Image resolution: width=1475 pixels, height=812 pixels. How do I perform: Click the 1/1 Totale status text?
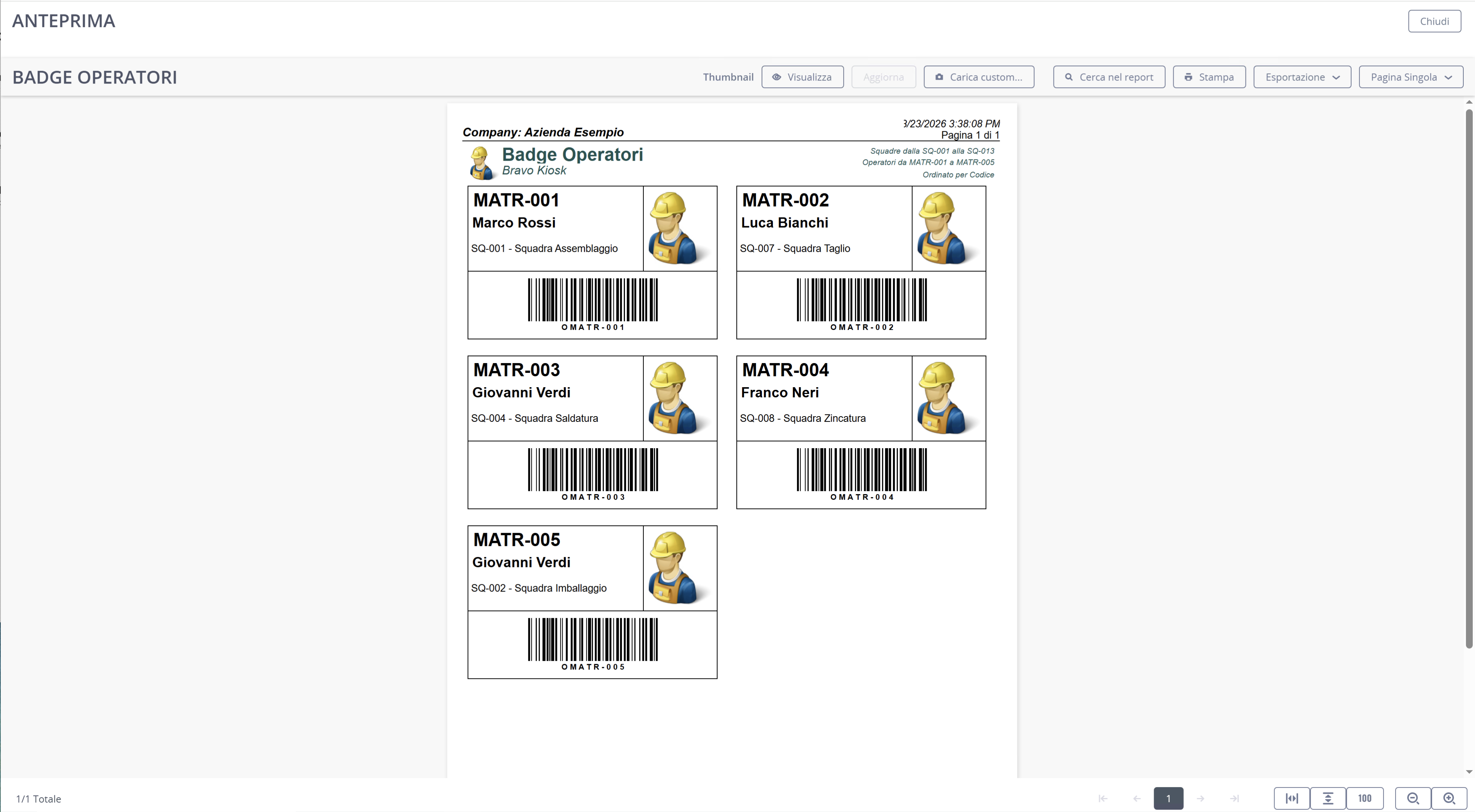pyautogui.click(x=38, y=799)
